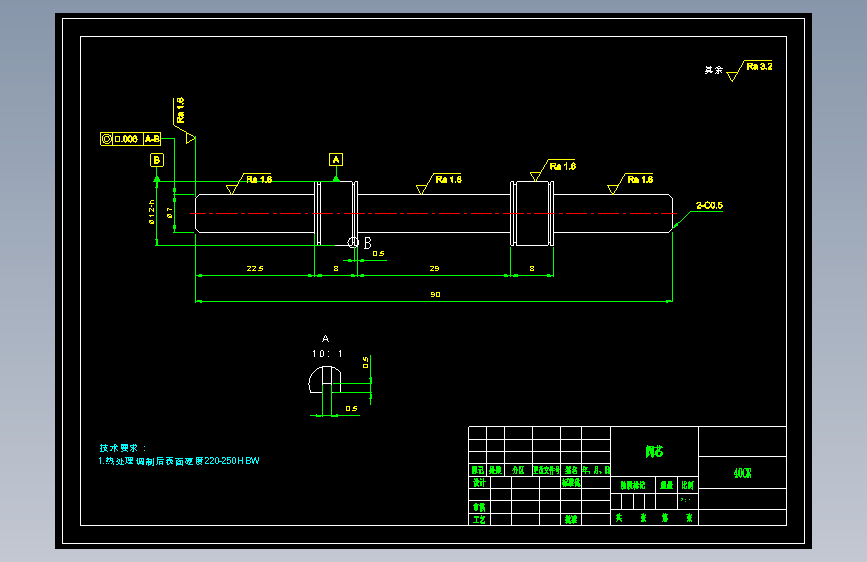This screenshot has width=867, height=562.
Task: Select the '重量' weight header cell
Action: pyautogui.click(x=667, y=485)
